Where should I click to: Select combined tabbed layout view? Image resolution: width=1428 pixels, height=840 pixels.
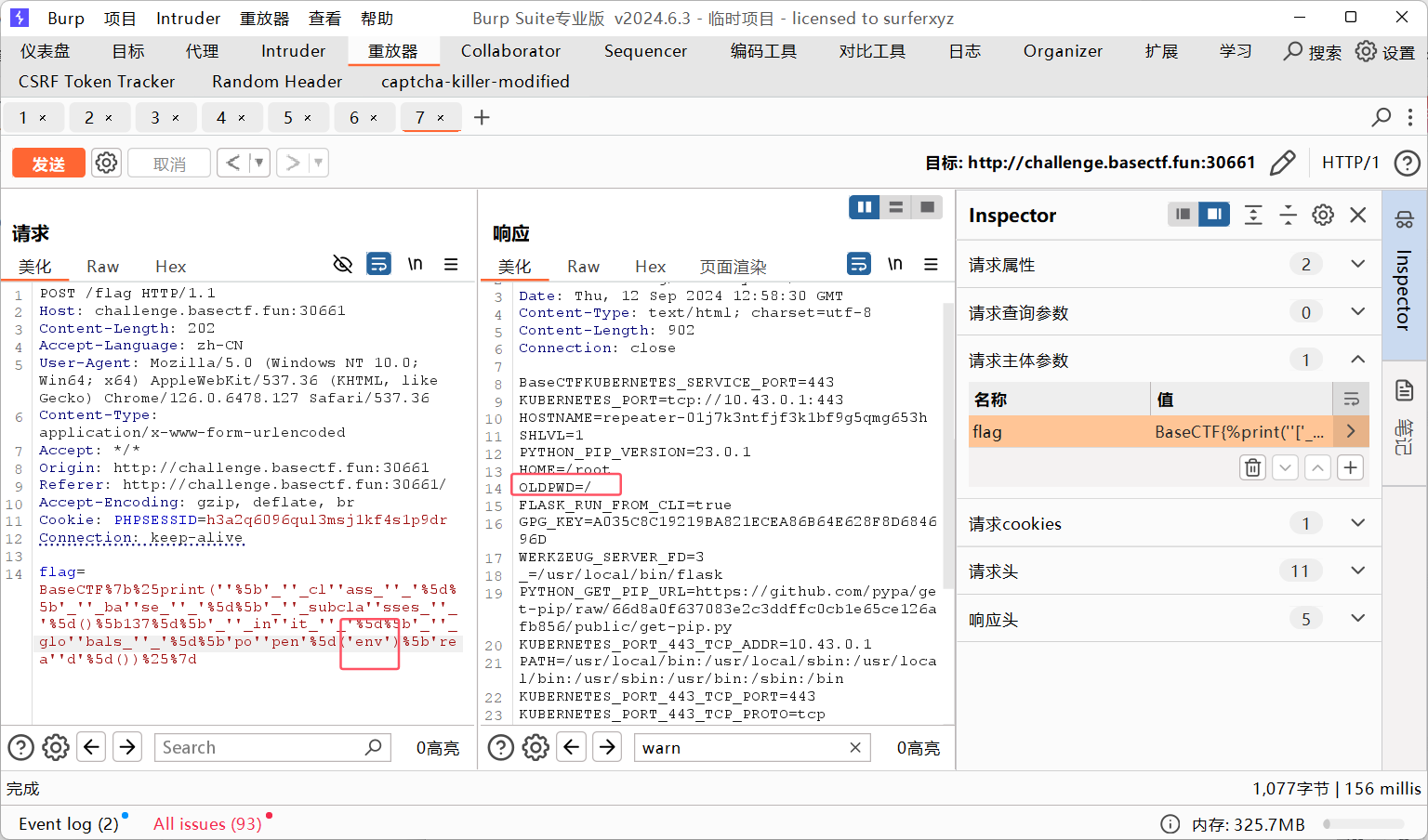[x=927, y=207]
